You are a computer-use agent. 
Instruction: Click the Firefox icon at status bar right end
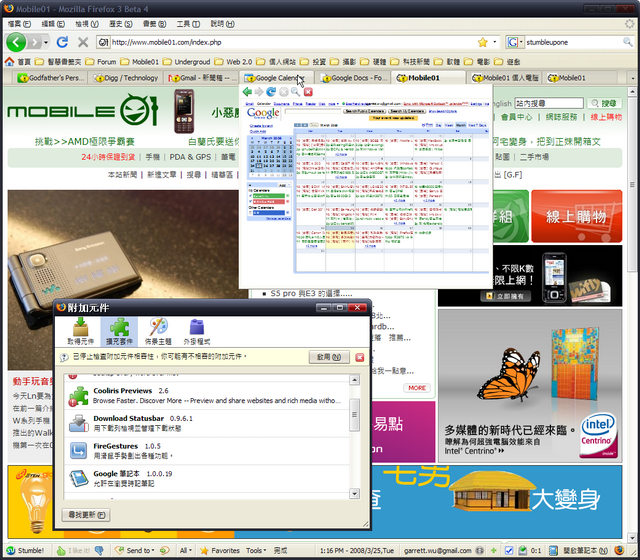pyautogui.click(x=619, y=550)
